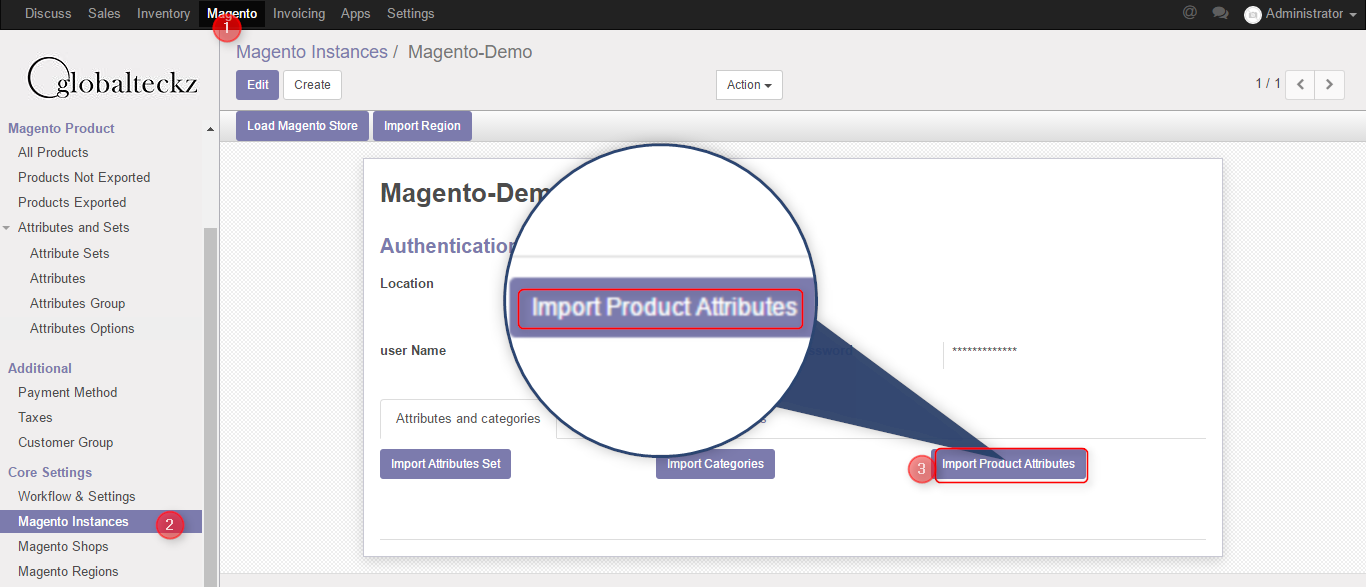Open Customer Group in sidebar
Viewport: 1366px width, 587px height.
[x=66, y=443]
